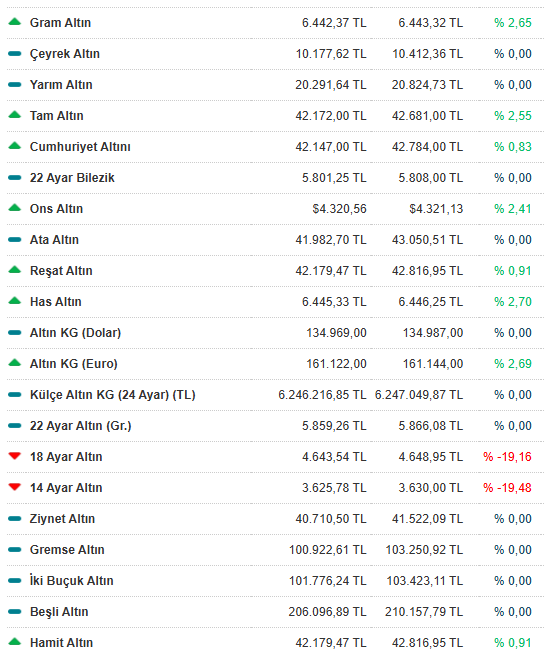The image size is (545, 657).
Task: Select Ons Altın sell price $4.321,13
Action: point(436,209)
